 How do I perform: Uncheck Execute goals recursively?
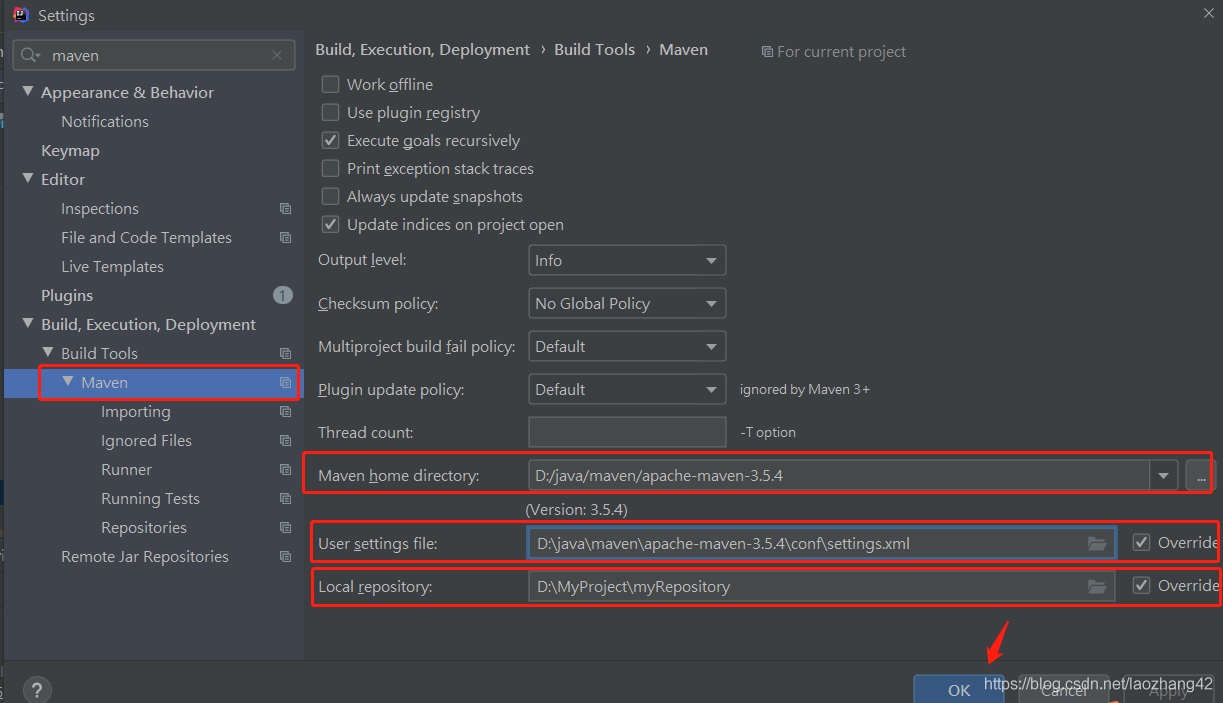pos(330,141)
